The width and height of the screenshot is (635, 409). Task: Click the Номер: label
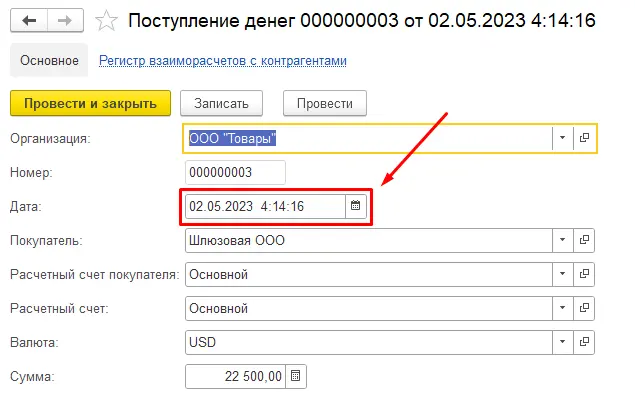tap(31, 173)
